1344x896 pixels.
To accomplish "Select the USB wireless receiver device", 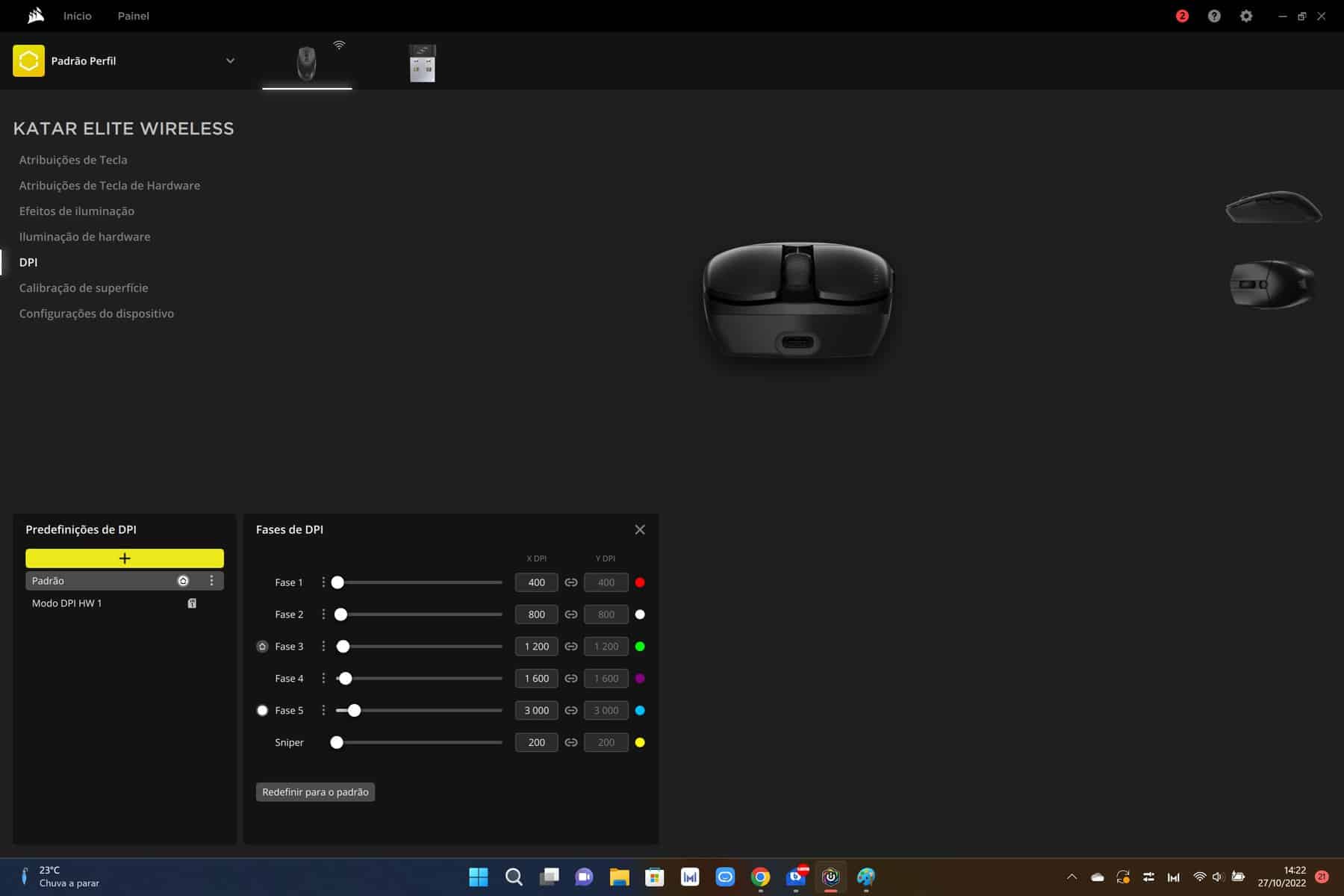I will click(422, 63).
